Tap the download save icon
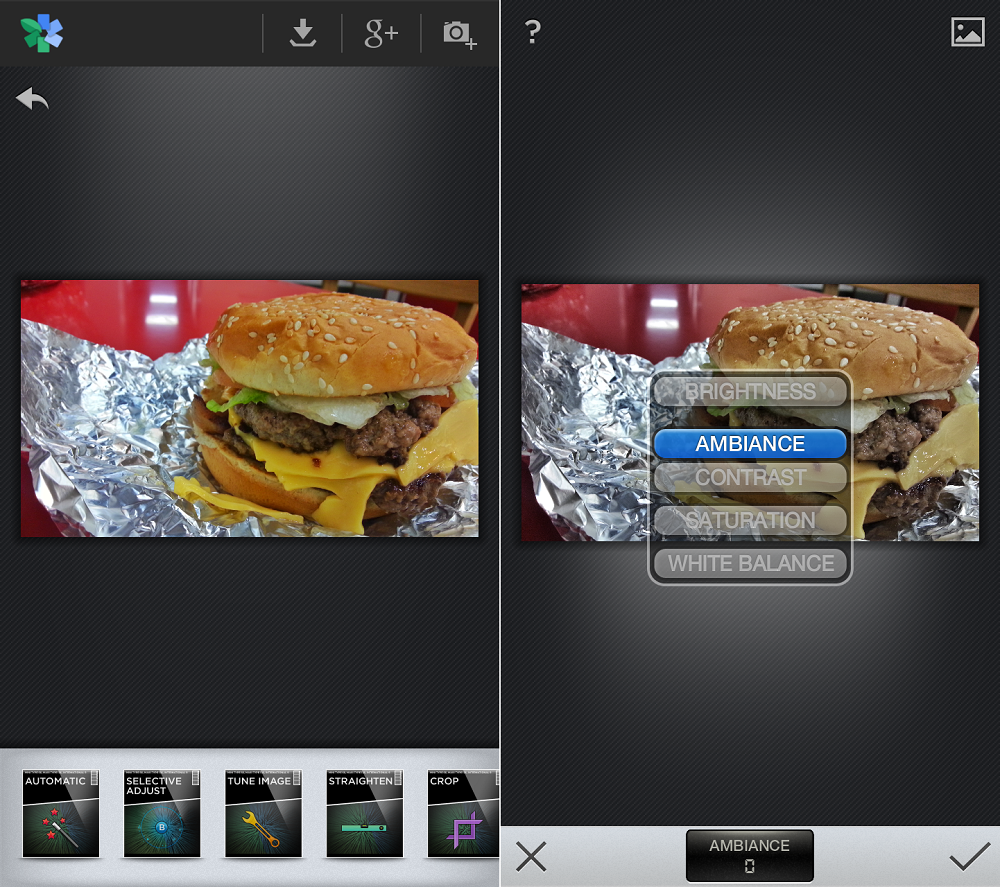 [x=303, y=33]
